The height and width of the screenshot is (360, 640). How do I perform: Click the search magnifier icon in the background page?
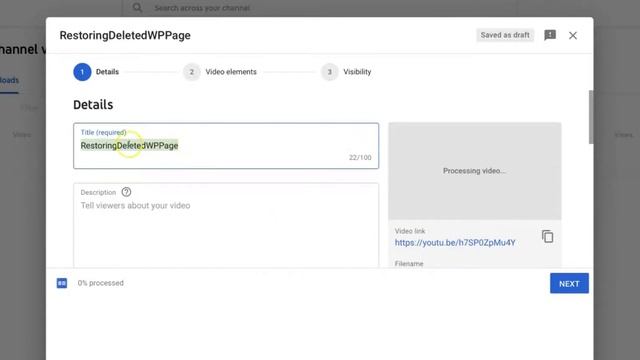pos(138,8)
